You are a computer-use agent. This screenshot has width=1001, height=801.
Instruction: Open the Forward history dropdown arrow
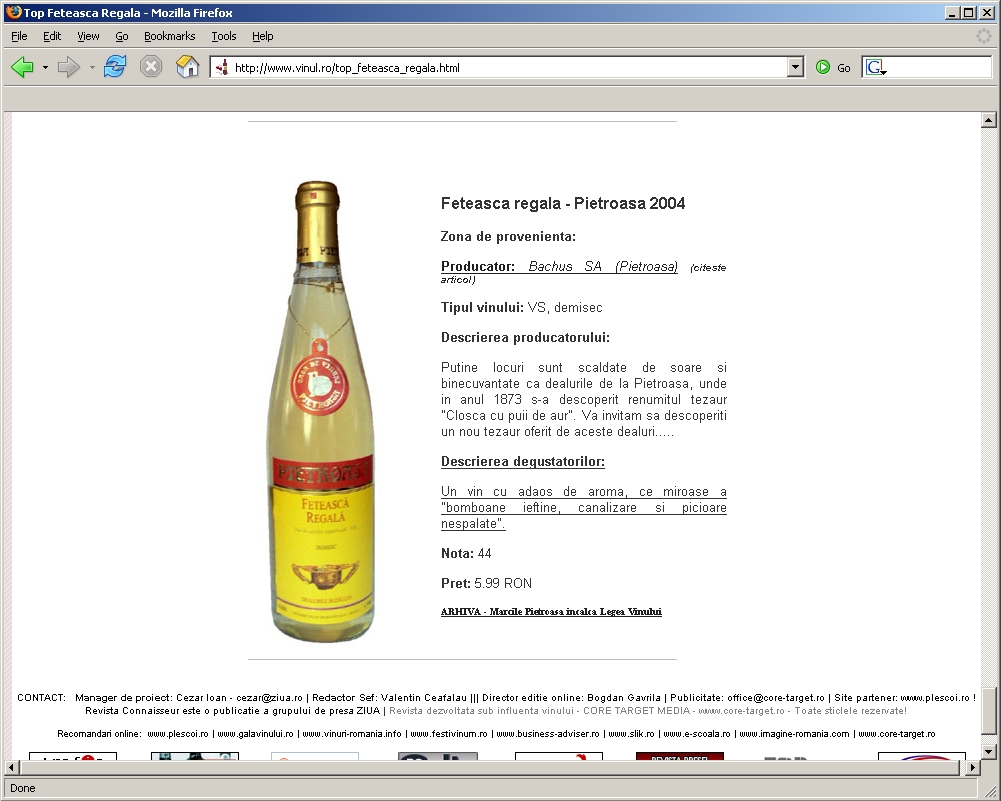92,68
